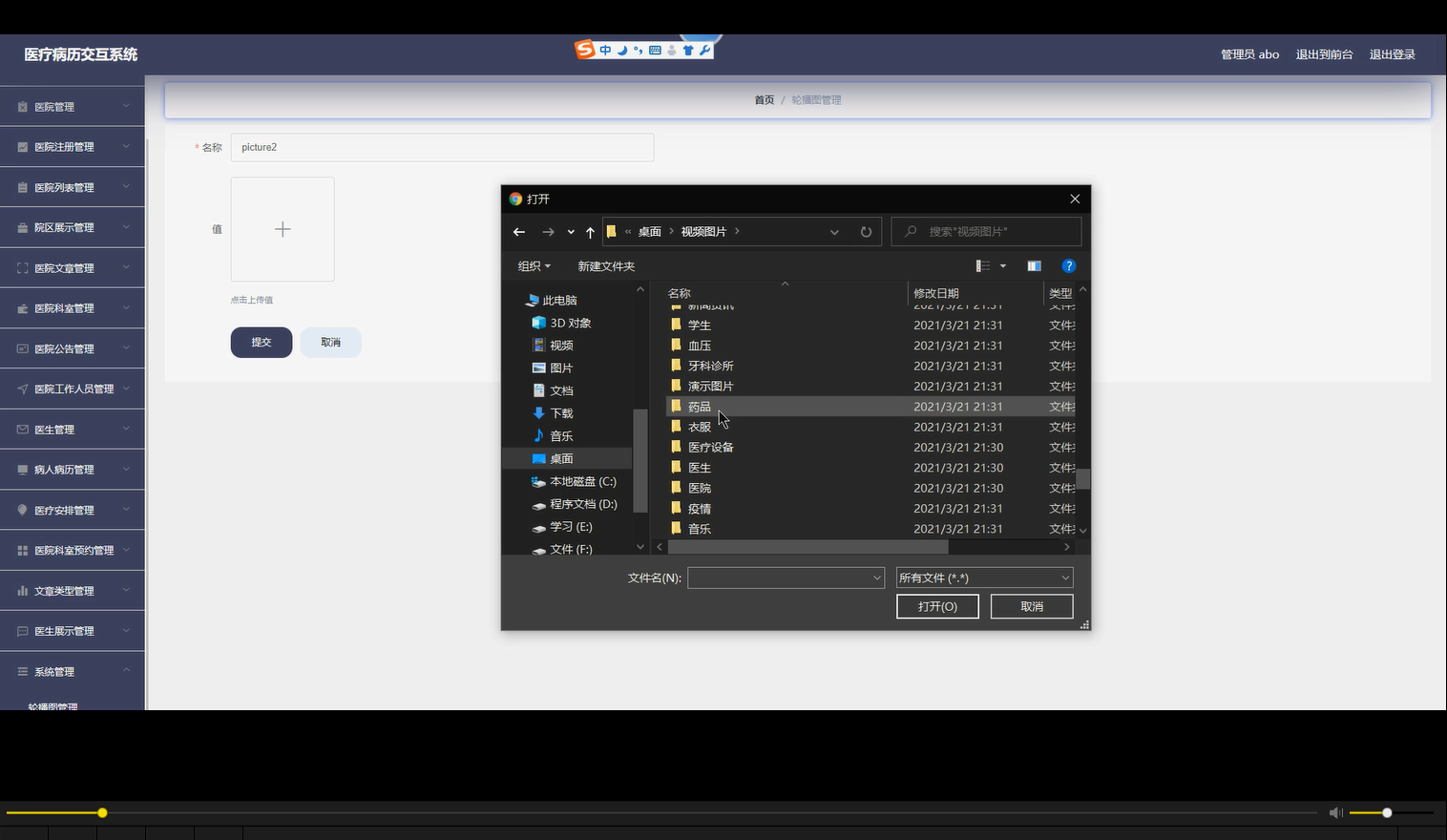
Task: Click the 病人病历管理 sidebar icon
Action: click(x=23, y=470)
